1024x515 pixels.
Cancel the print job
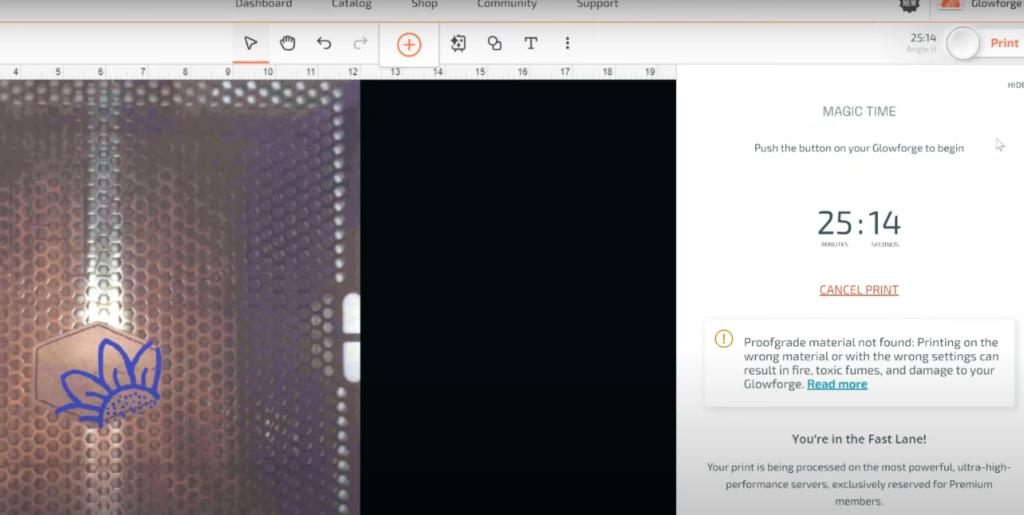(858, 290)
